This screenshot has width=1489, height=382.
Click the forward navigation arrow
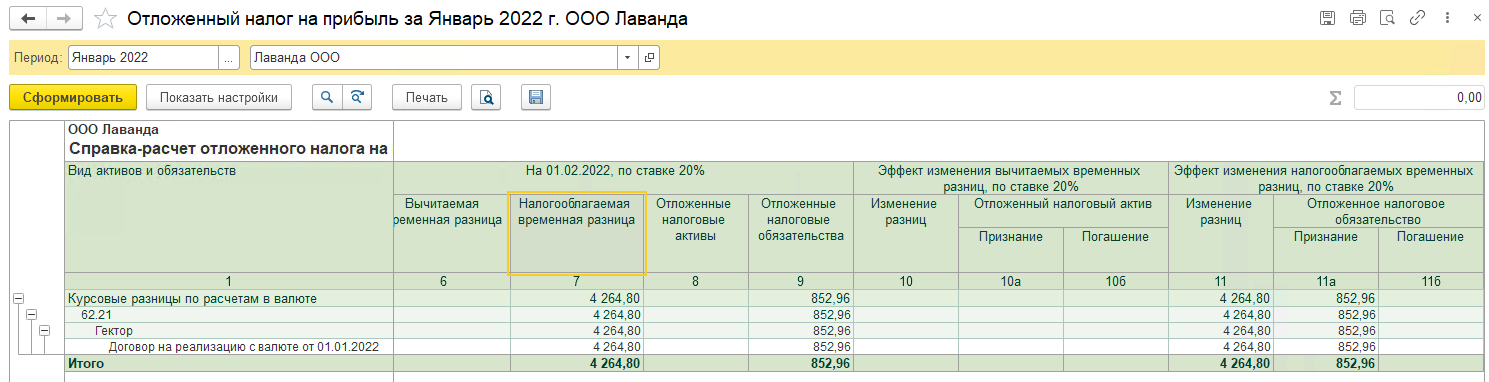(63, 19)
